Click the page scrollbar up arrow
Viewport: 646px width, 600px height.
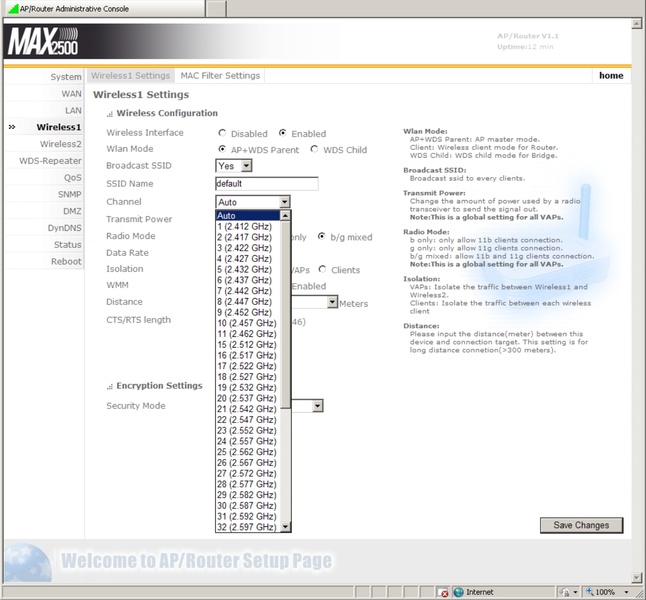636,24
